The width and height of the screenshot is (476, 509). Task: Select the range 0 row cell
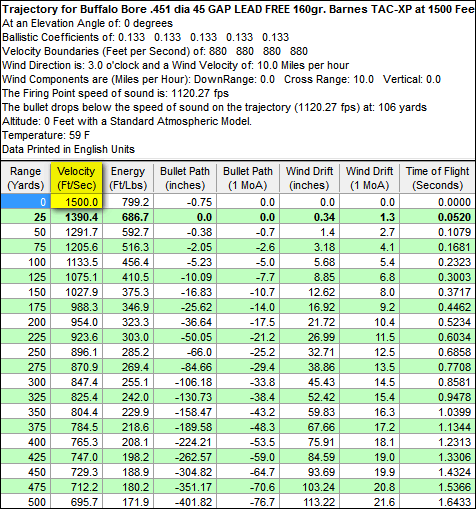(26, 202)
